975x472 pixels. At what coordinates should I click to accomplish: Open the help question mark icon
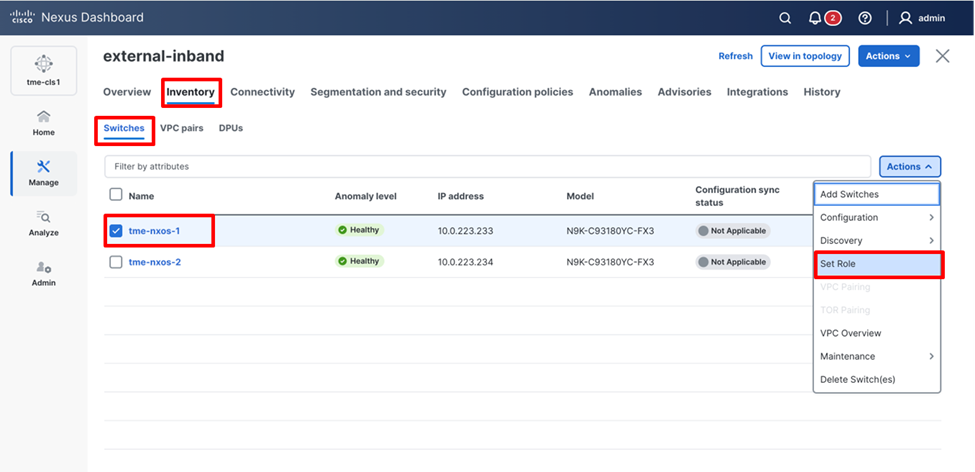point(865,18)
